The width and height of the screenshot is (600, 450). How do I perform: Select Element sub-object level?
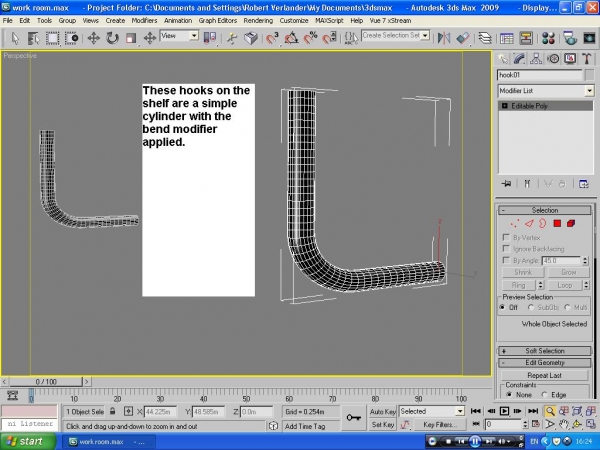coord(571,223)
